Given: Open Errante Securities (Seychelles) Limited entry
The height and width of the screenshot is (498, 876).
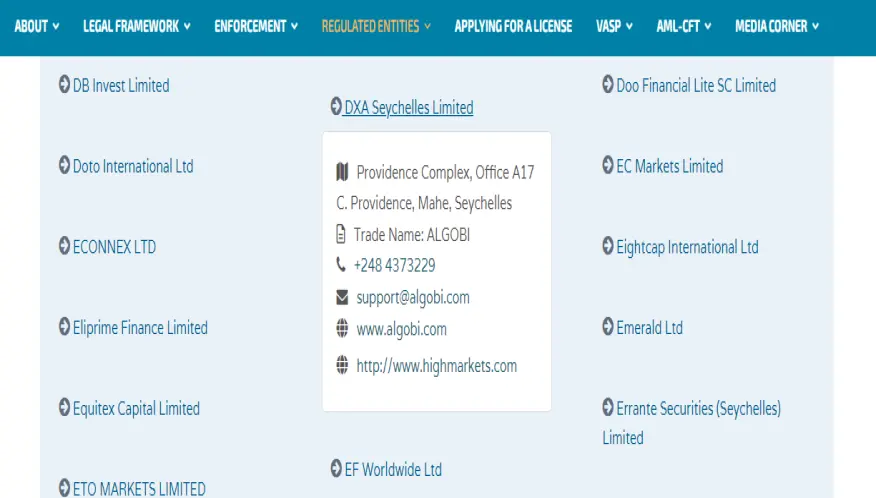Looking at the screenshot, I should pyautogui.click(x=692, y=423).
